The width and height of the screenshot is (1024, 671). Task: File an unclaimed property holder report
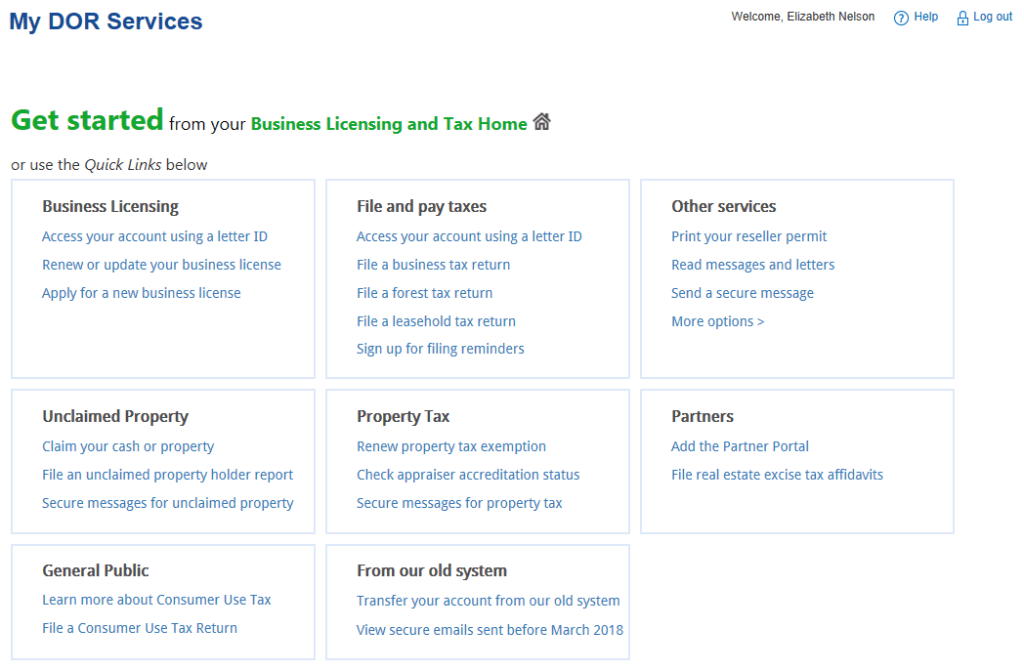point(167,474)
